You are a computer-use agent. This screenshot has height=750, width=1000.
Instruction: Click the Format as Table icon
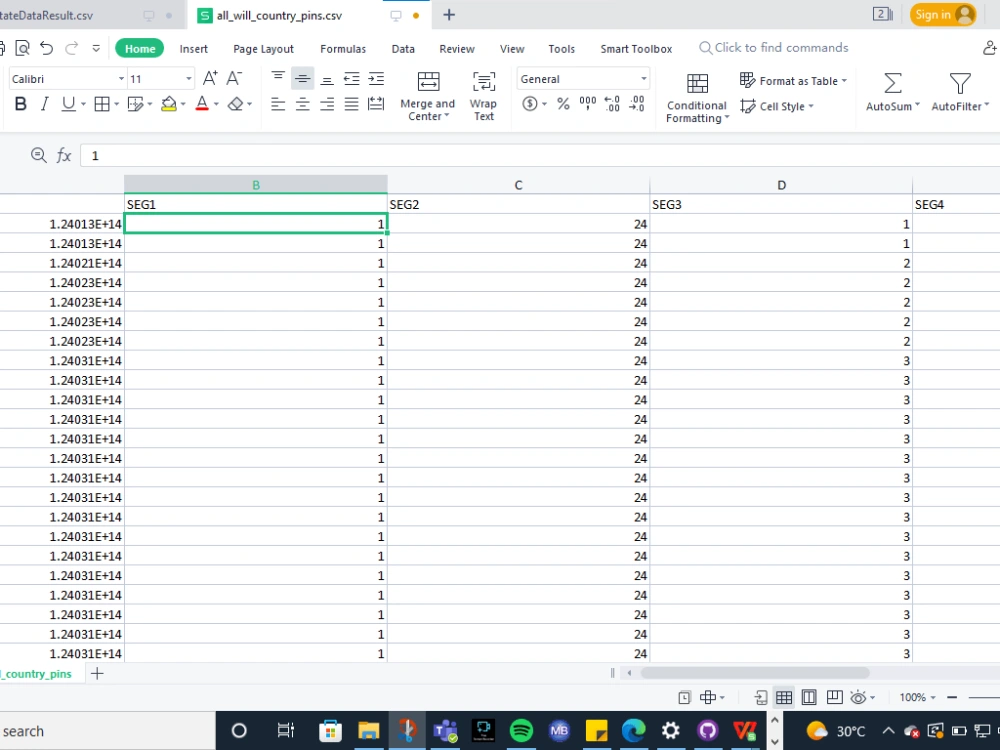(748, 80)
